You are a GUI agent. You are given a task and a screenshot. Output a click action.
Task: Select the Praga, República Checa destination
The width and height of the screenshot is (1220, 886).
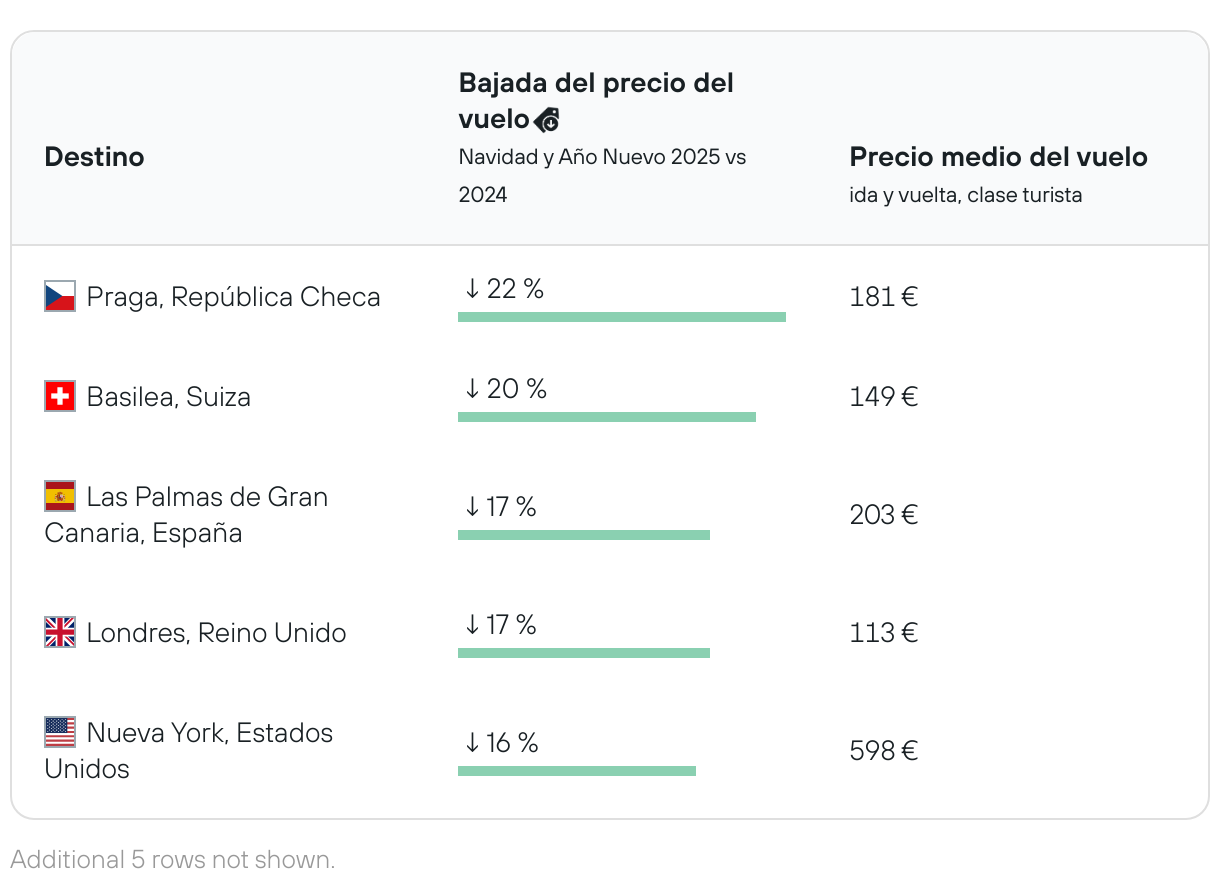(x=233, y=297)
